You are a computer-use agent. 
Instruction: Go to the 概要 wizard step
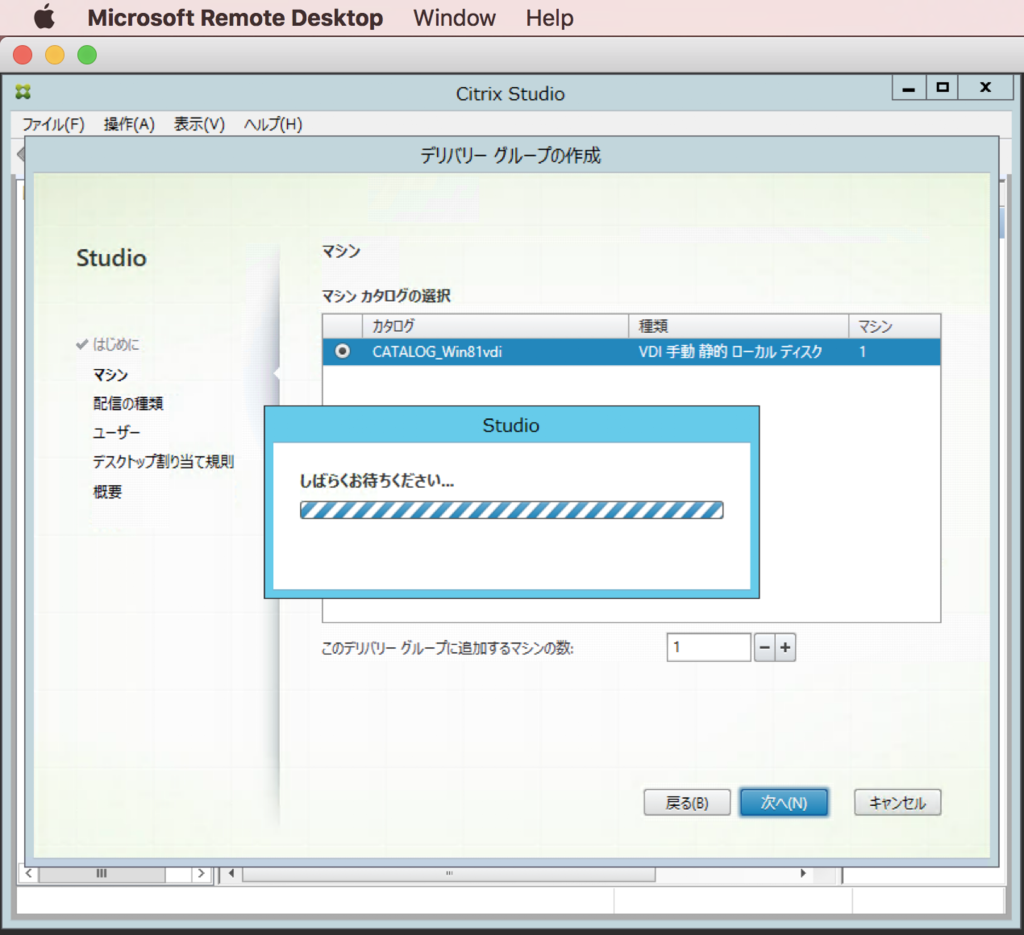click(x=107, y=491)
